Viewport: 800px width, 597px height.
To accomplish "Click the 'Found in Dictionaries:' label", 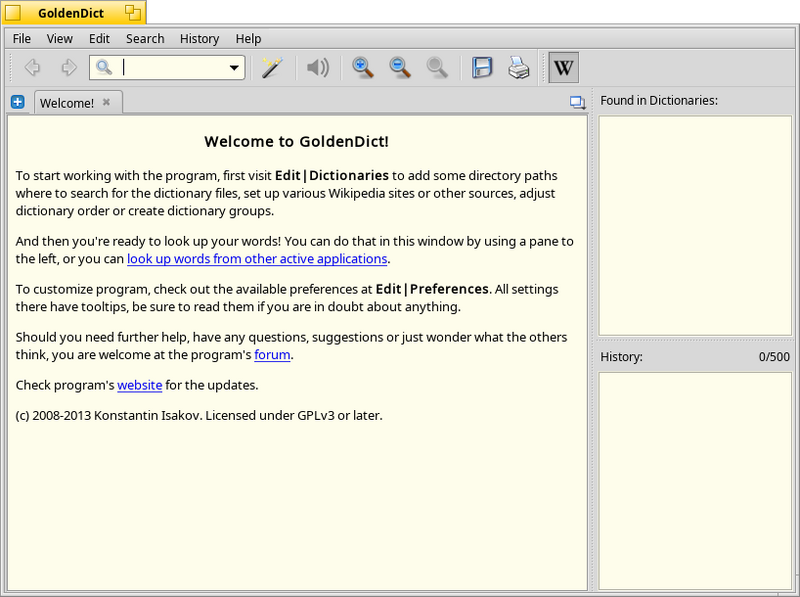I will click(x=659, y=101).
